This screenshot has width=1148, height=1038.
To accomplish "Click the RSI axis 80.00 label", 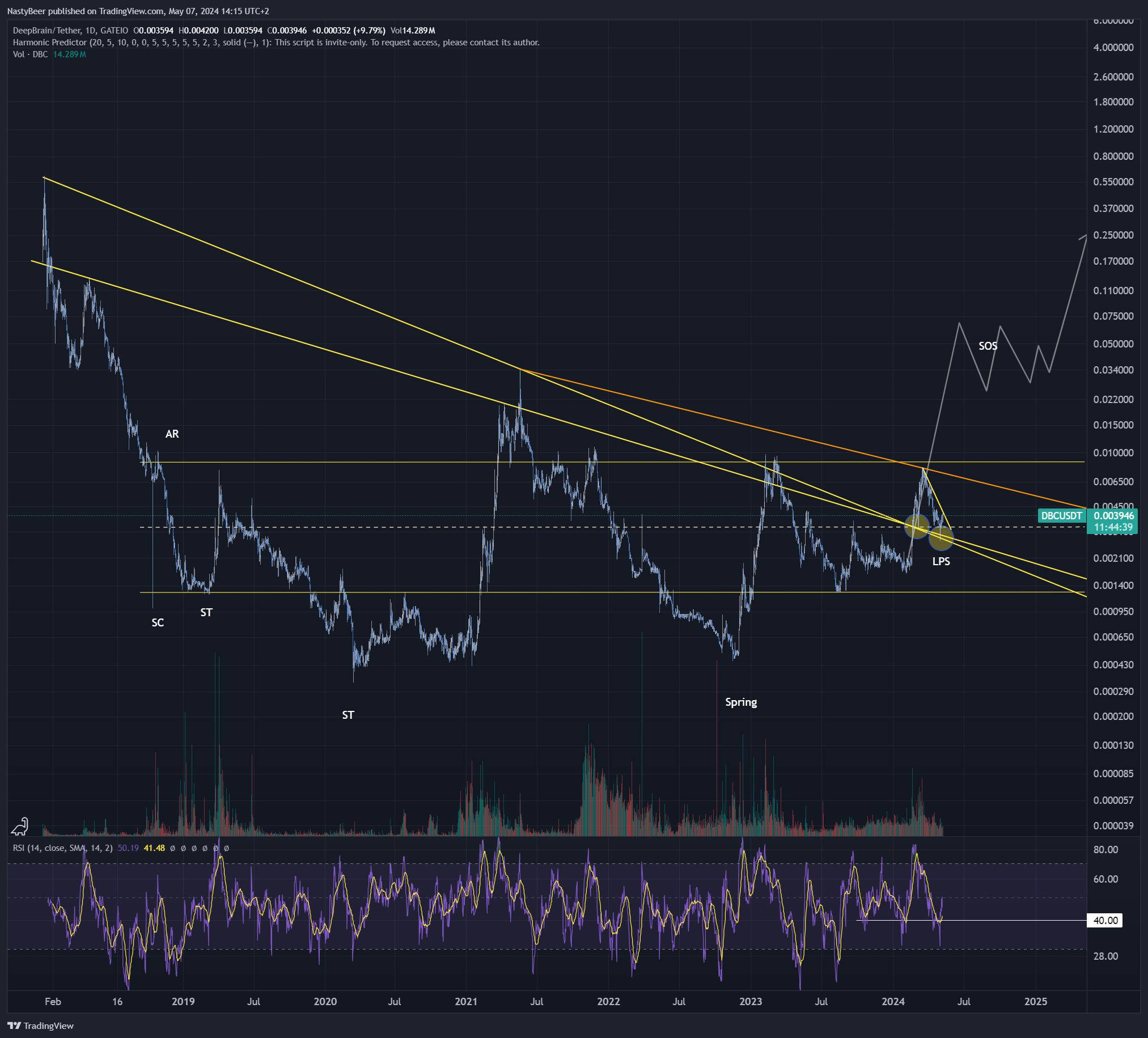I will 1106,850.
